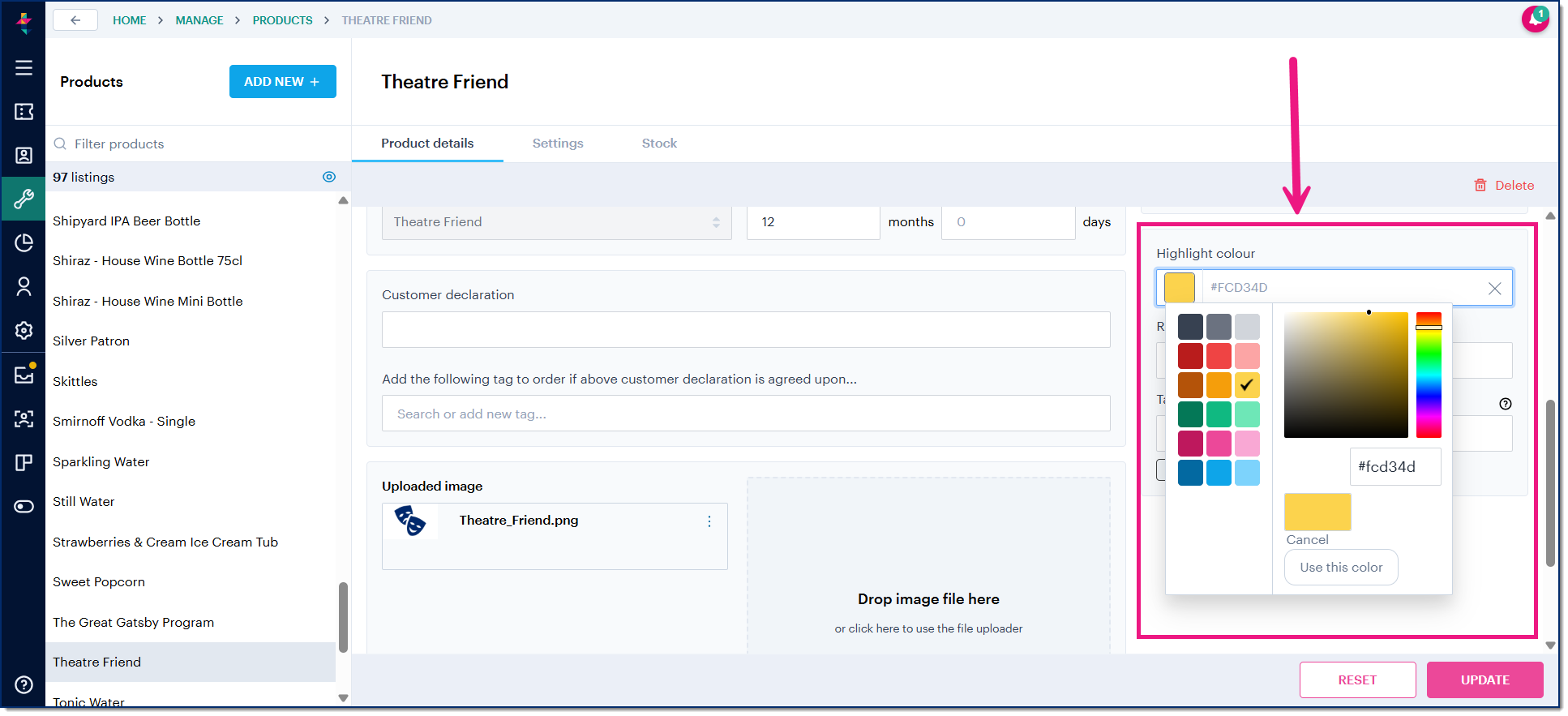
Task: Click Use this color button
Action: coord(1341,568)
